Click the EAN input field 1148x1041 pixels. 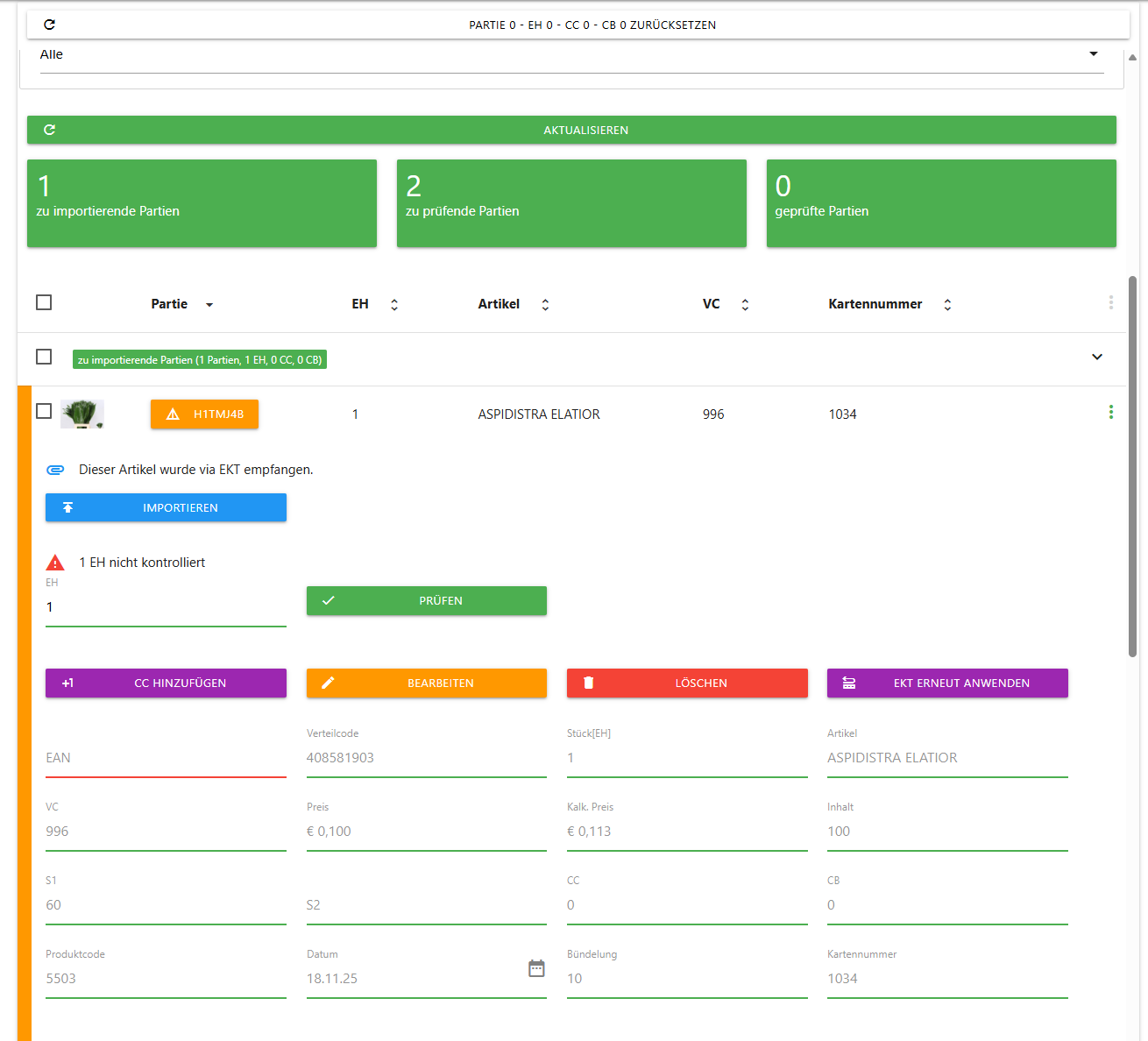[x=166, y=758]
